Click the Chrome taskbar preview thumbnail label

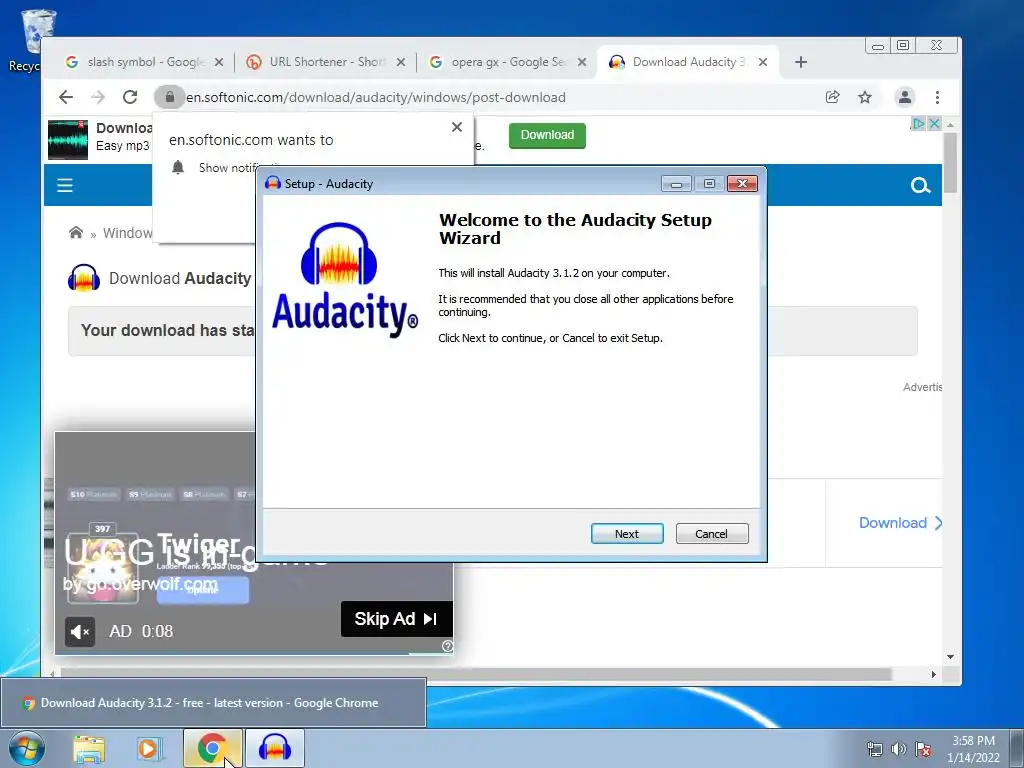[x=210, y=703]
